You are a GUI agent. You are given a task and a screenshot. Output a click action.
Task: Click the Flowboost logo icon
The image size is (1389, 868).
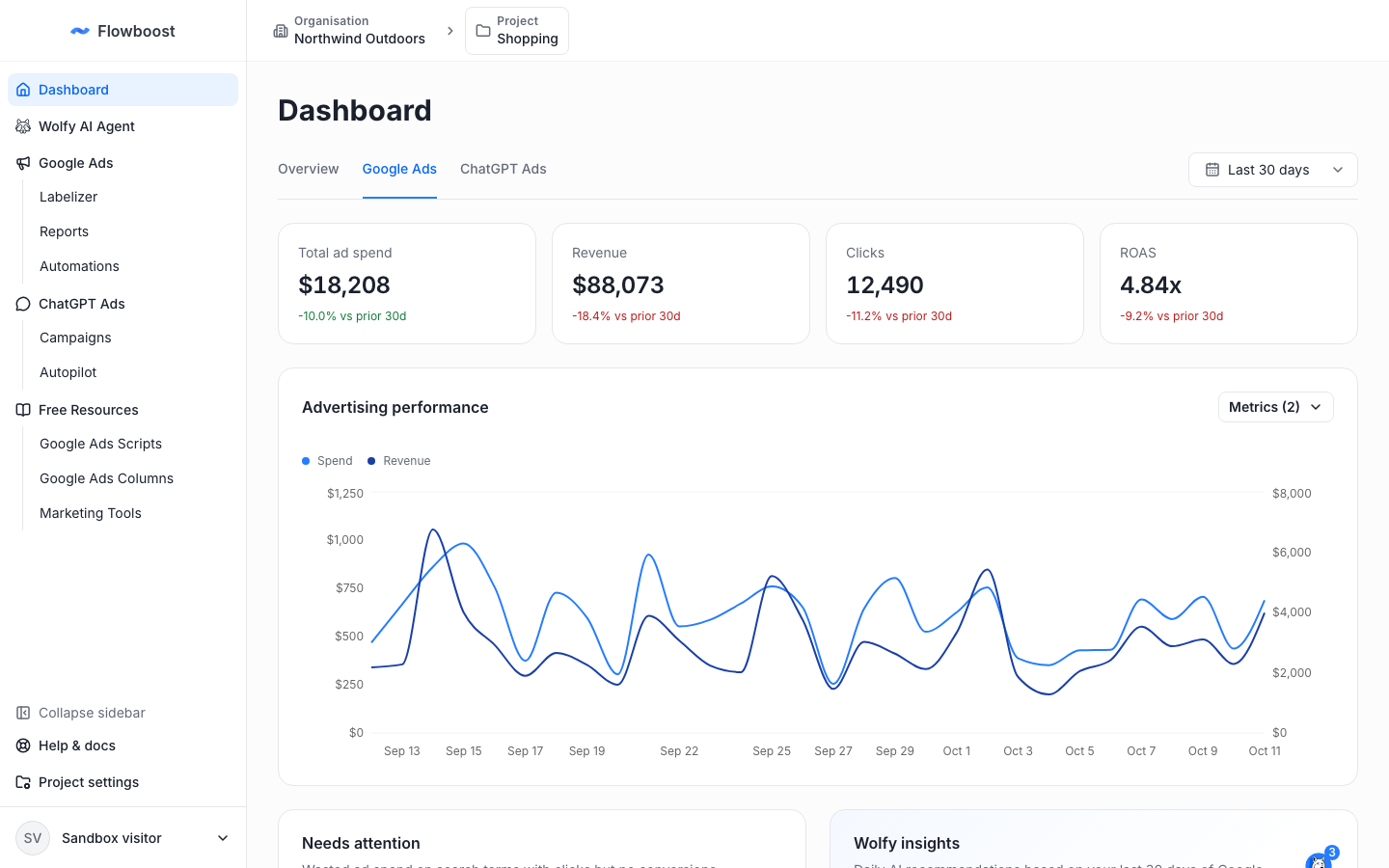click(x=80, y=31)
